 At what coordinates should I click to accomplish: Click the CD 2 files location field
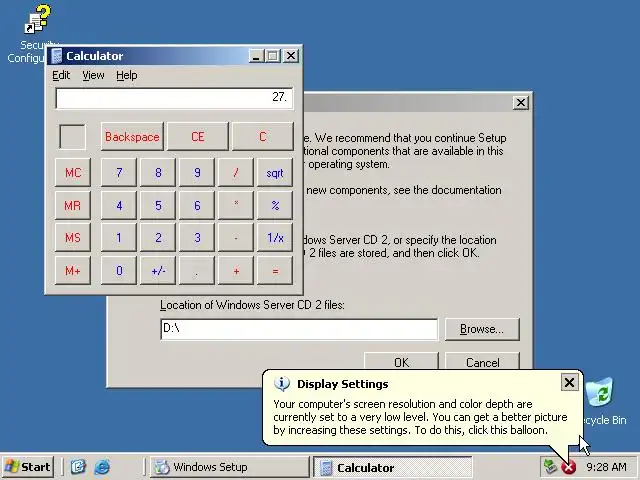299,329
